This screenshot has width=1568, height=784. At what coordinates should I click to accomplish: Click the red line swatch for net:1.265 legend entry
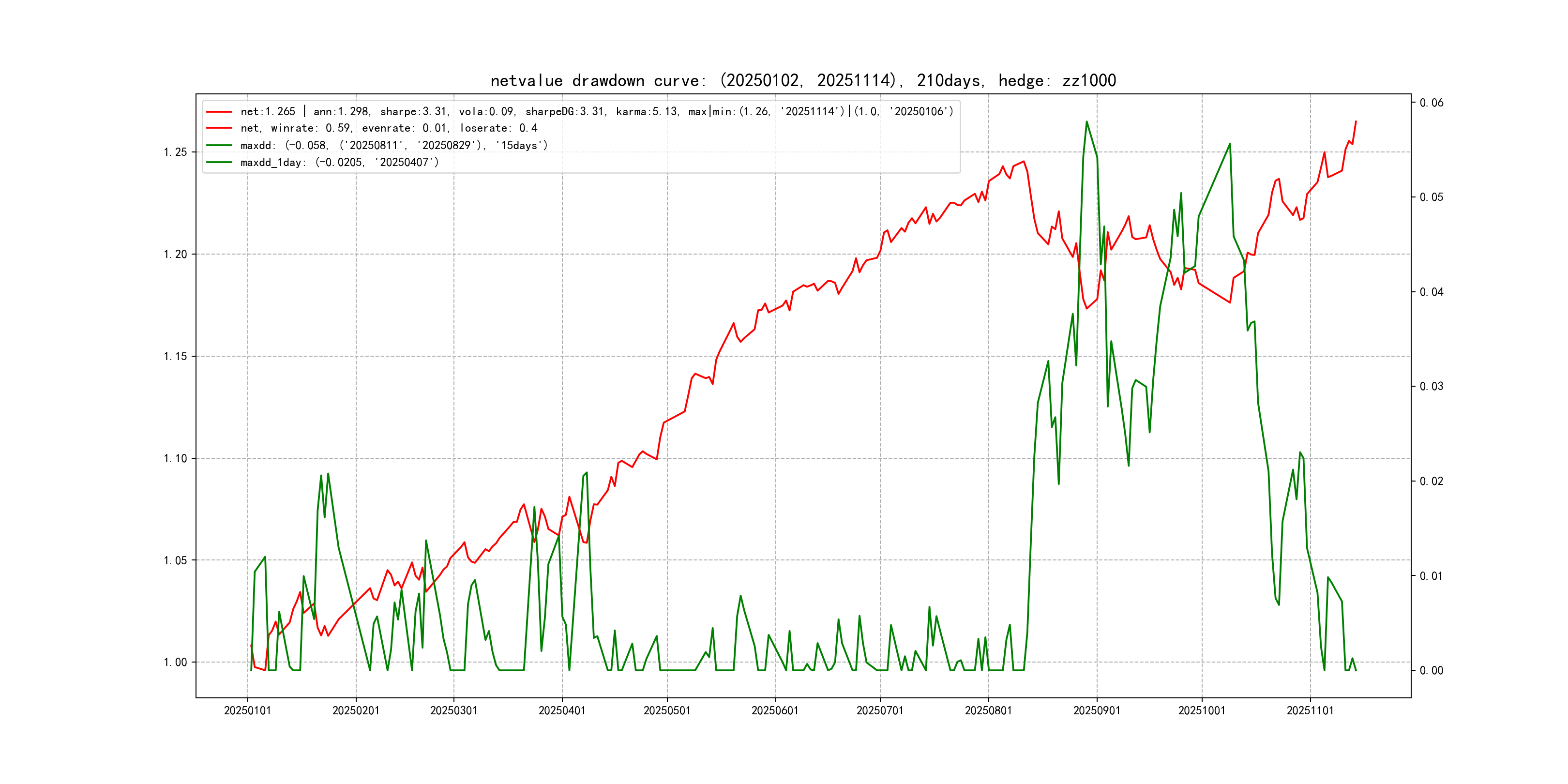[219, 112]
